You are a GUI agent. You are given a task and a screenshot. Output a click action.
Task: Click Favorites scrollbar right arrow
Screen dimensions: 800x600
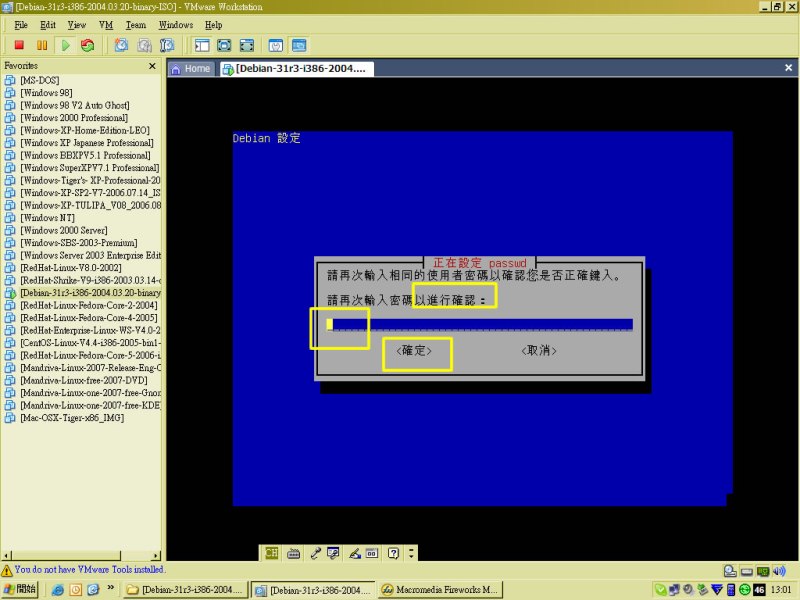(x=156, y=556)
